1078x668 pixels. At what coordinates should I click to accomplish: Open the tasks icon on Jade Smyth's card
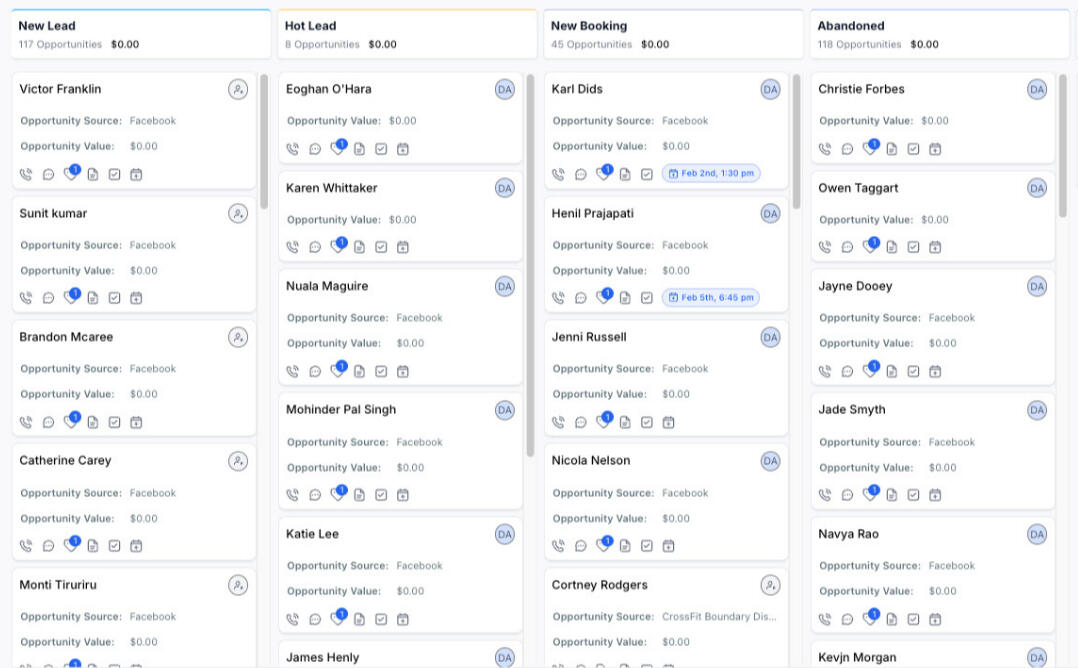913,495
